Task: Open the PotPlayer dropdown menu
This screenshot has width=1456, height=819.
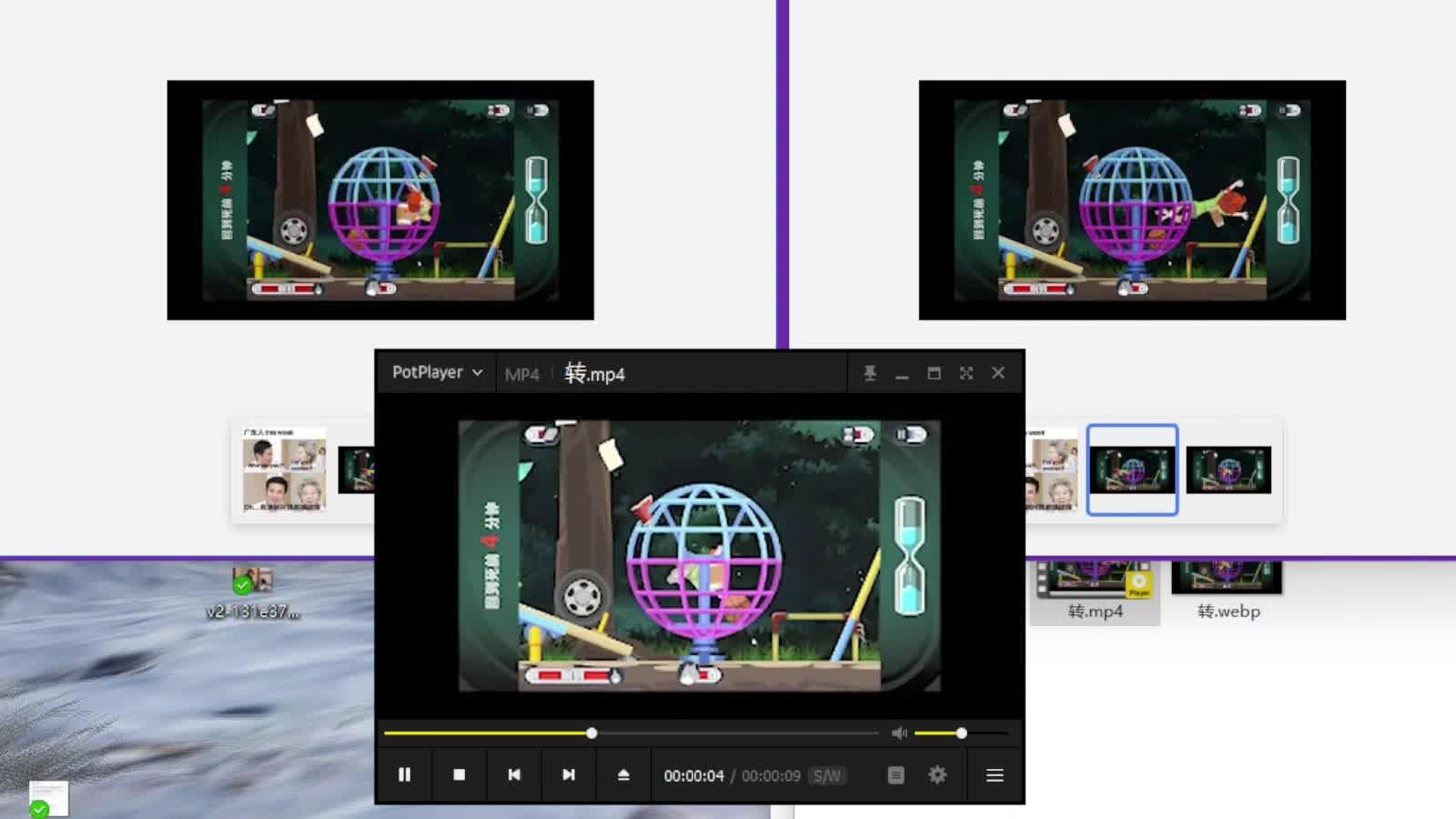Action: pos(435,372)
